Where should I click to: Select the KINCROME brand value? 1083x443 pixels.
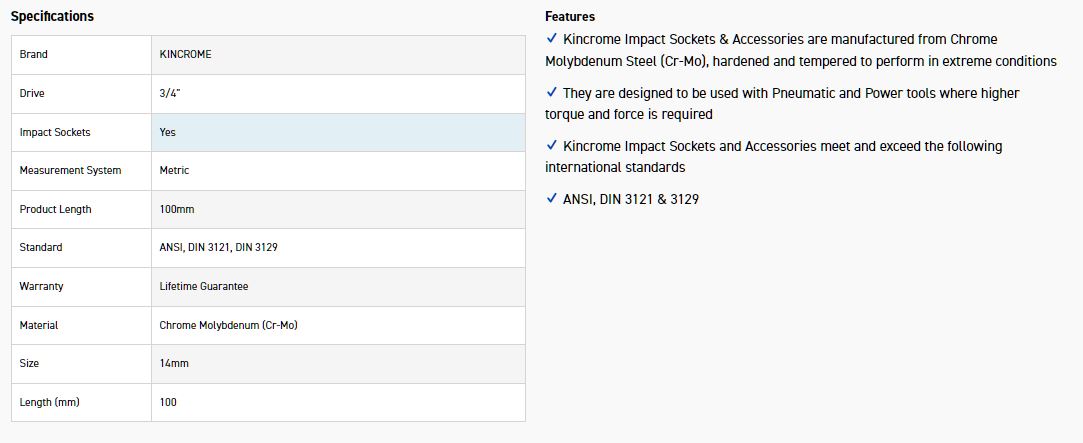click(x=186, y=54)
